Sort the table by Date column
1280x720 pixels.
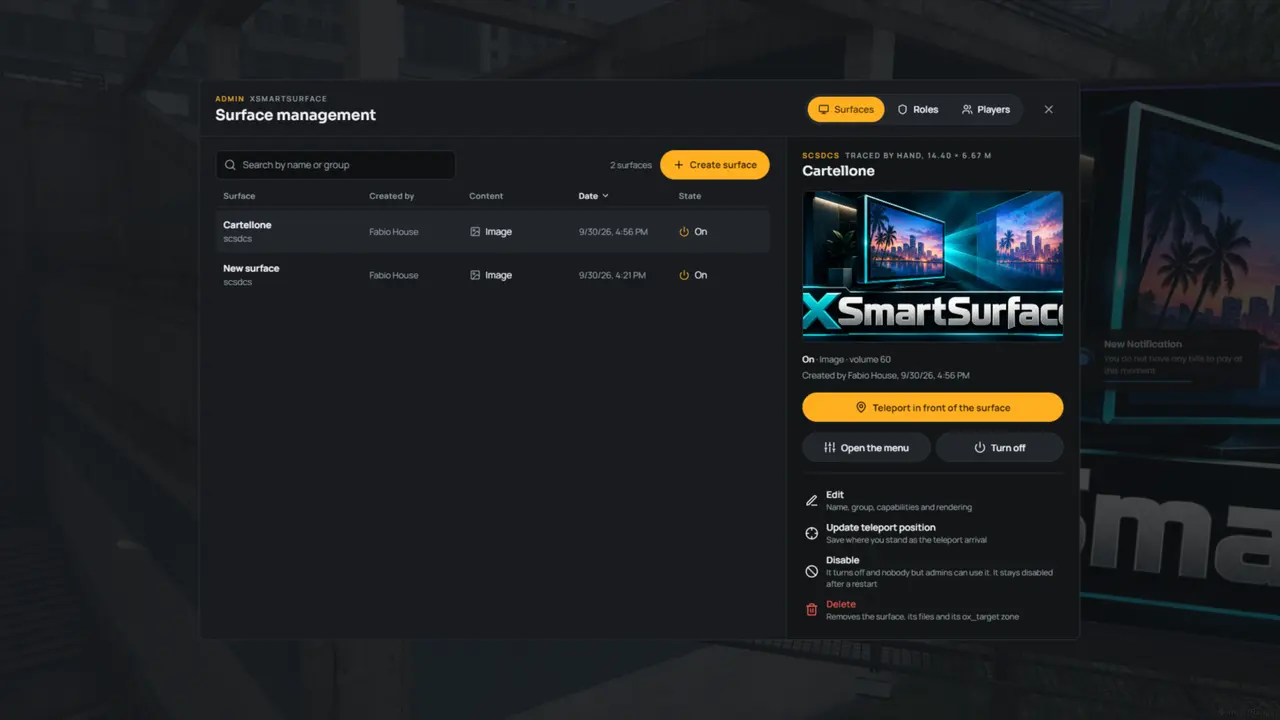594,196
